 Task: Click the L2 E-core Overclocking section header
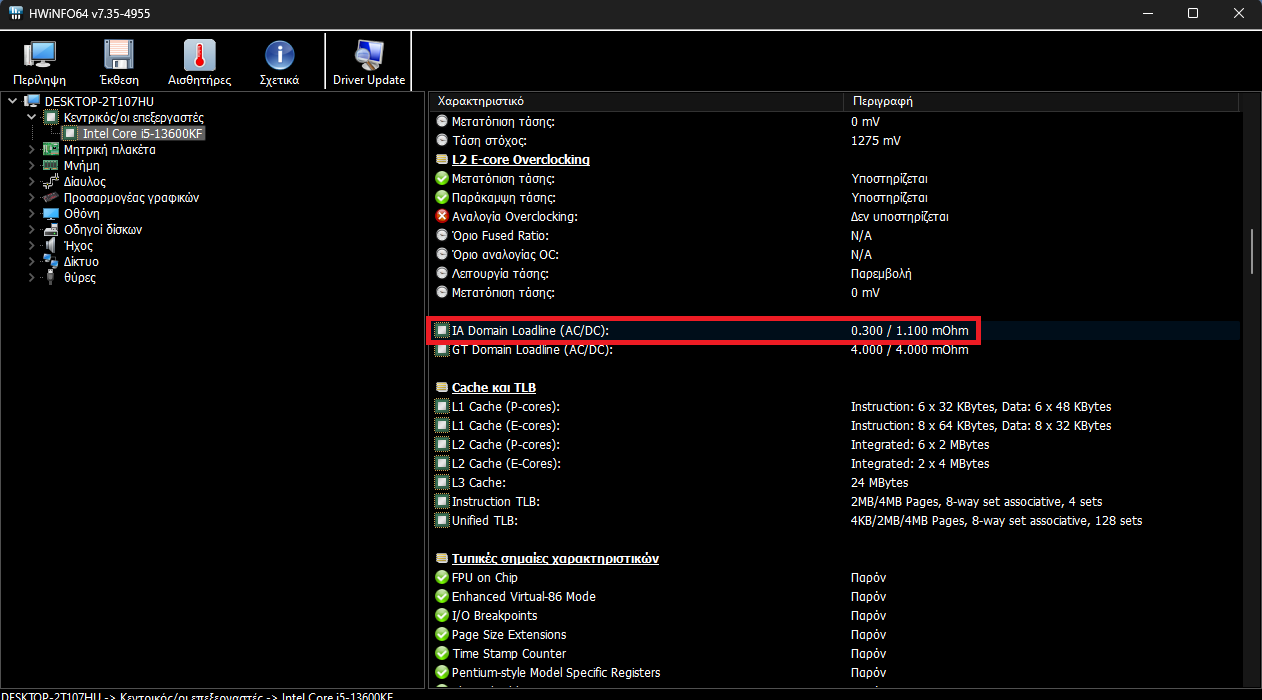tap(521, 160)
